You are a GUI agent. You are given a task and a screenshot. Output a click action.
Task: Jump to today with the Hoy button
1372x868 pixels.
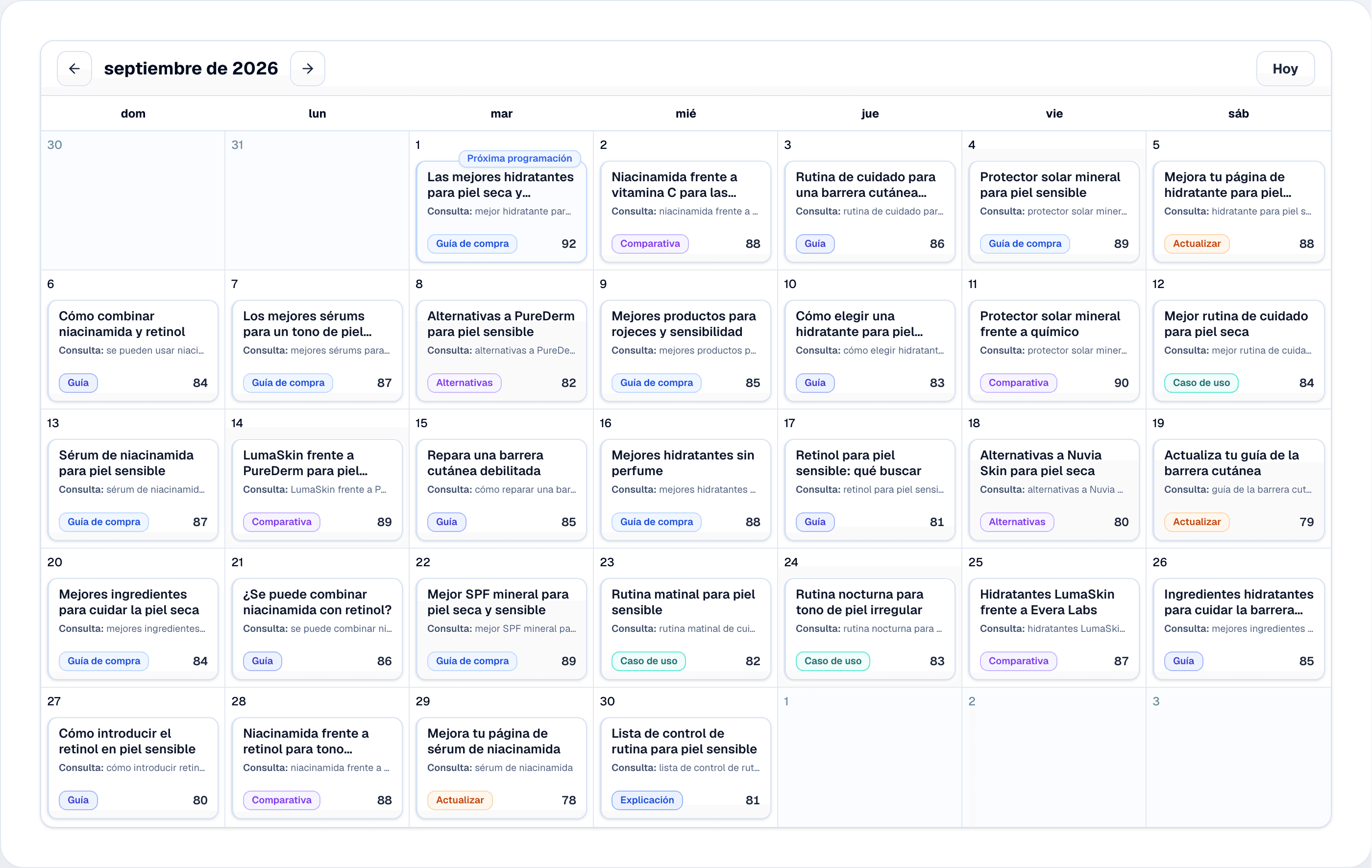point(1285,69)
